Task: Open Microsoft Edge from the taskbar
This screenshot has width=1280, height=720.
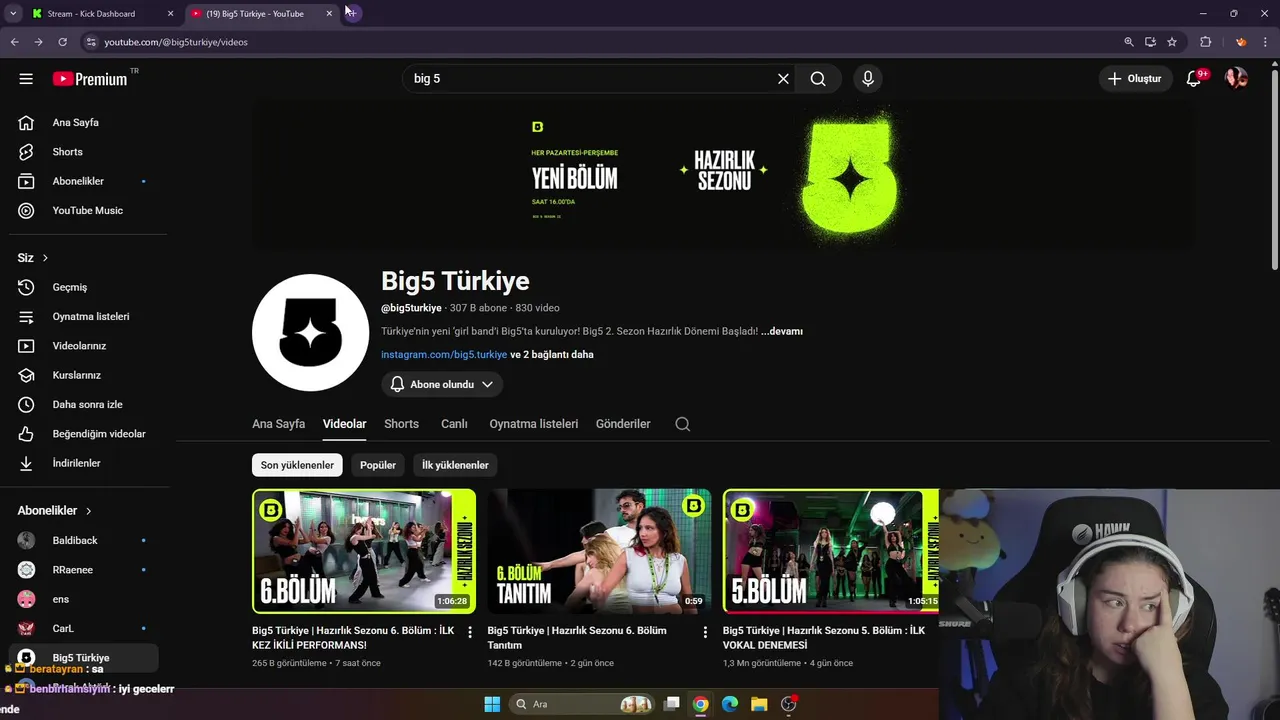Action: tap(729, 704)
